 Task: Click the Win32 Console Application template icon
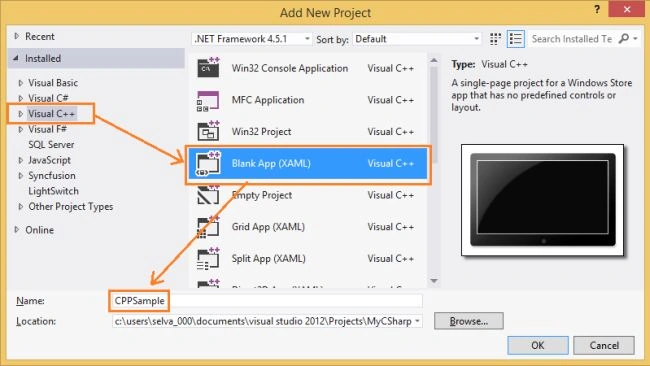208,68
